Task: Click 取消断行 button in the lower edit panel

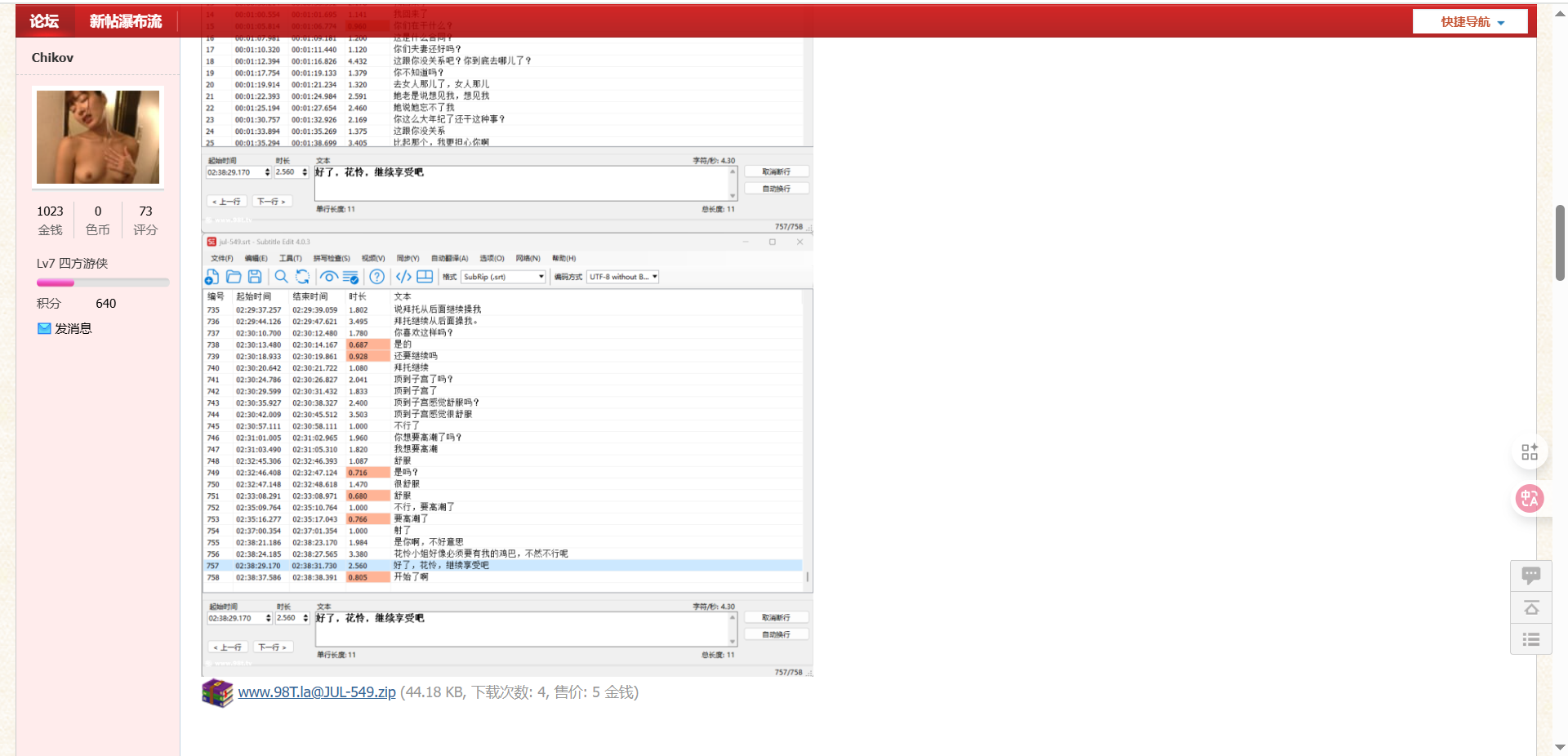Action: tap(776, 617)
